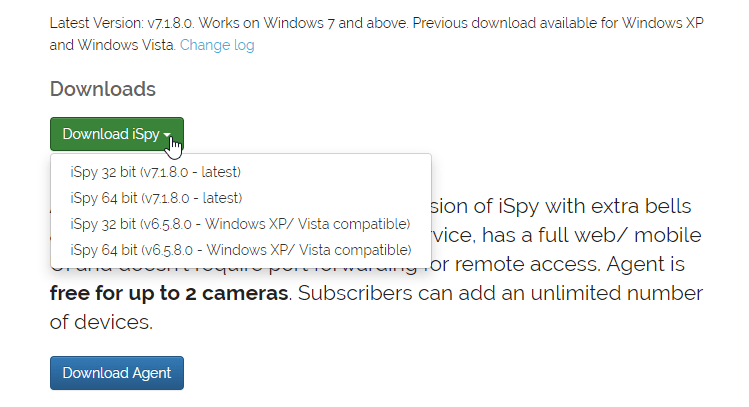
Task: Click the 'of devices.' text line
Action: 101,322
